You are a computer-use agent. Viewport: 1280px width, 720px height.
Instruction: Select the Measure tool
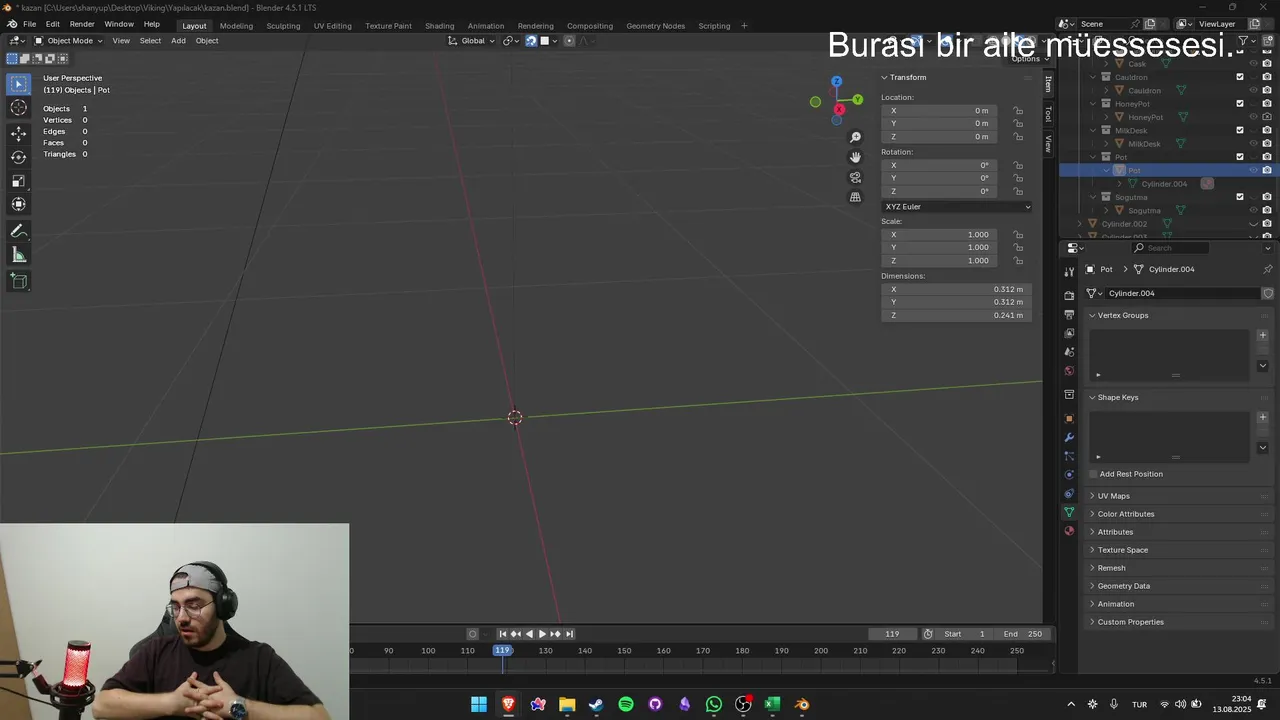(18, 255)
